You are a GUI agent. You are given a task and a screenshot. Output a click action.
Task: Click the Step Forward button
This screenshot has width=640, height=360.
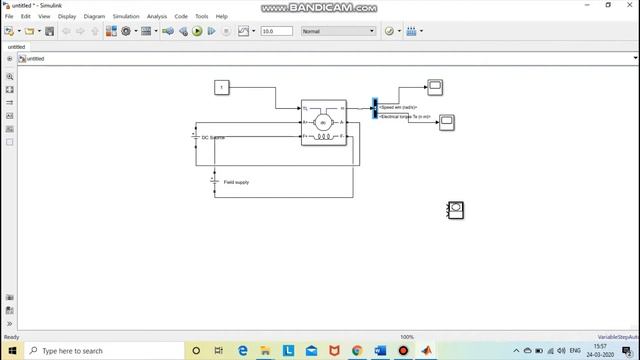coord(211,31)
